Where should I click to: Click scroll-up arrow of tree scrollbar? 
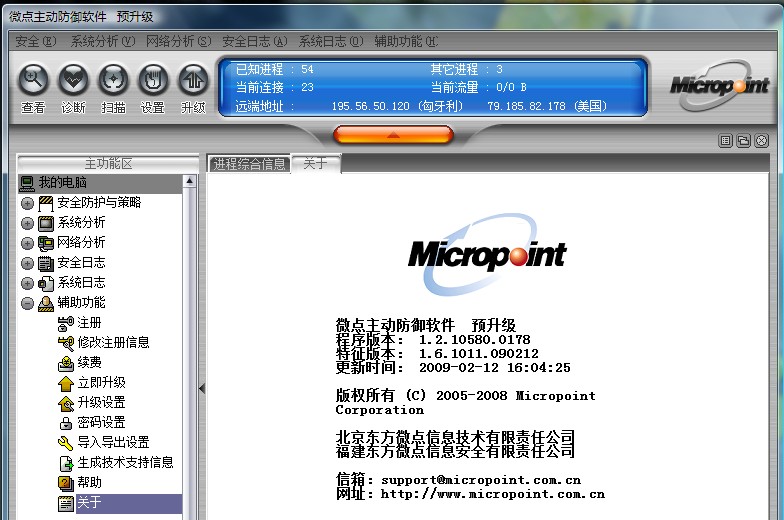point(190,181)
